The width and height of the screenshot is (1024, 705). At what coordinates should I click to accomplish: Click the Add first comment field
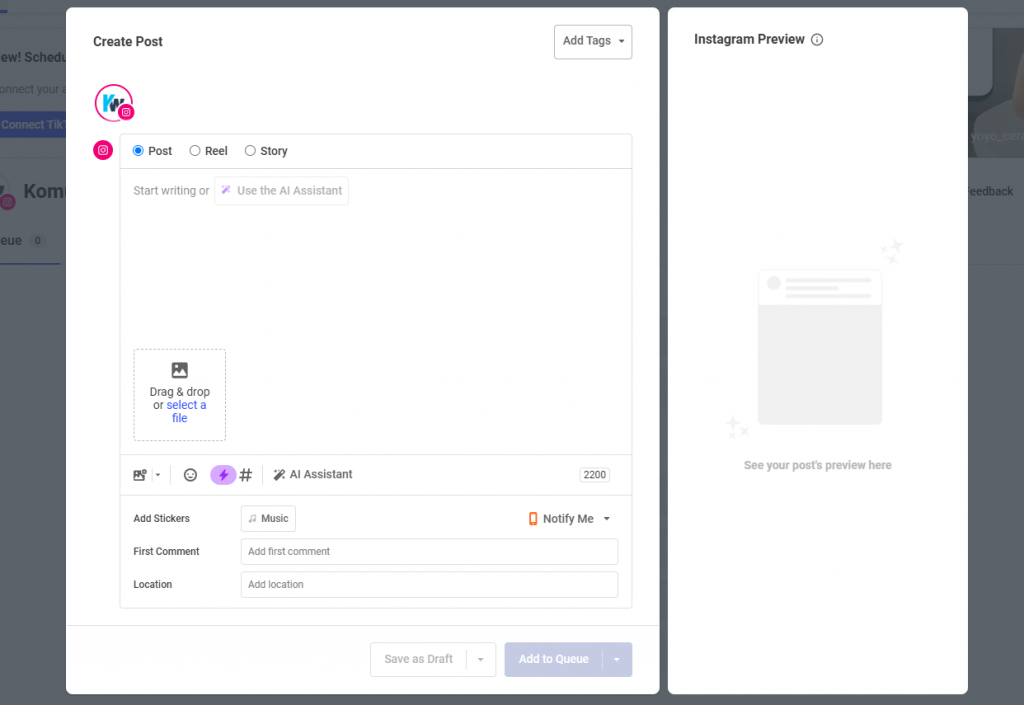click(x=429, y=552)
